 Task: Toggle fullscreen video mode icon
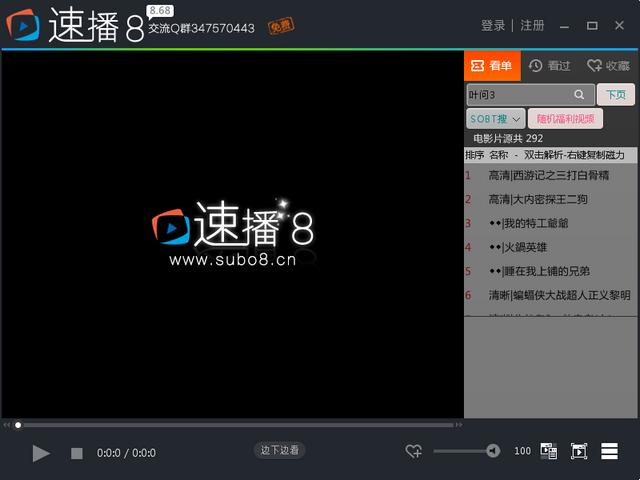579,451
